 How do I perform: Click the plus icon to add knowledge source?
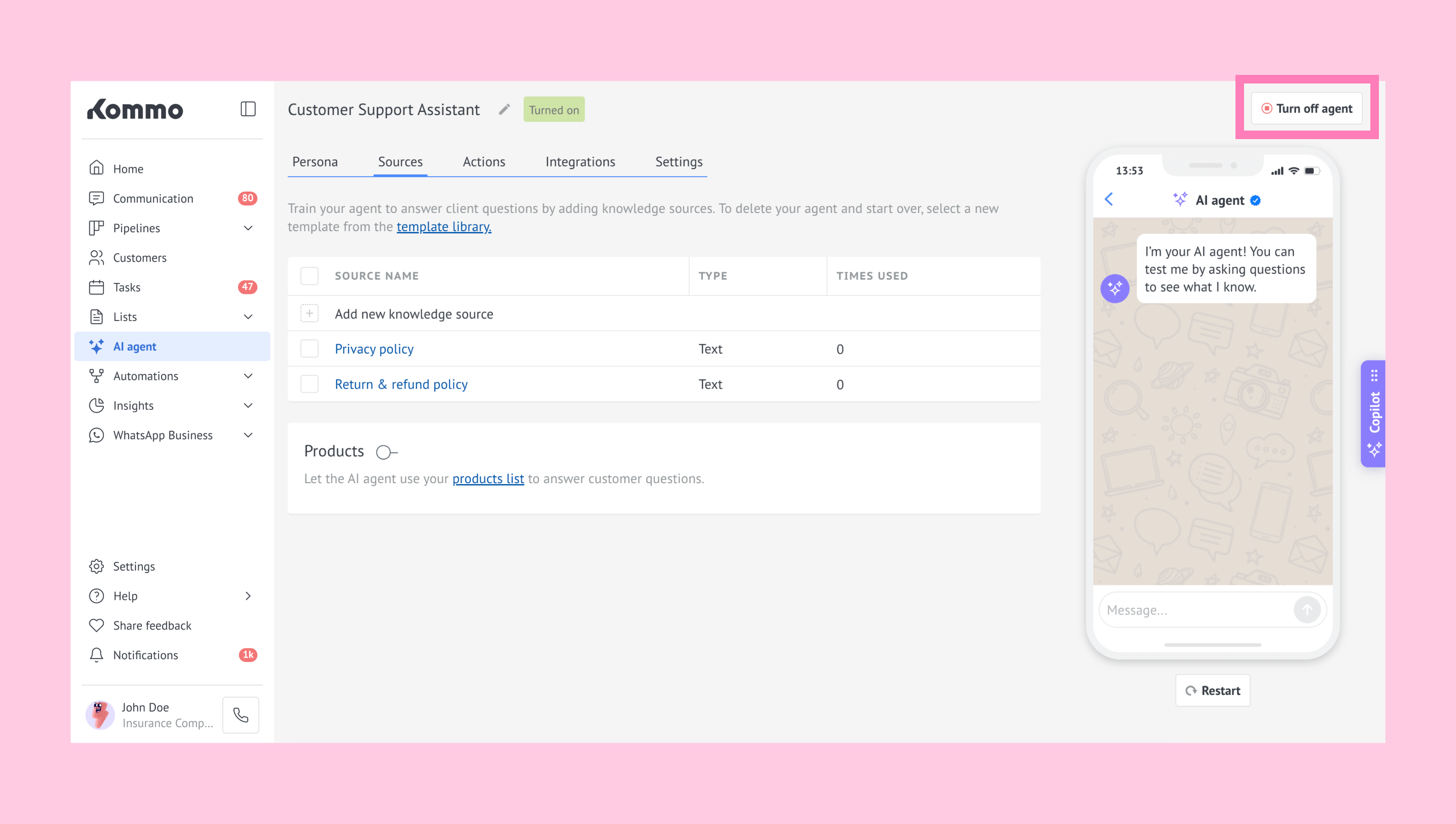click(x=309, y=314)
